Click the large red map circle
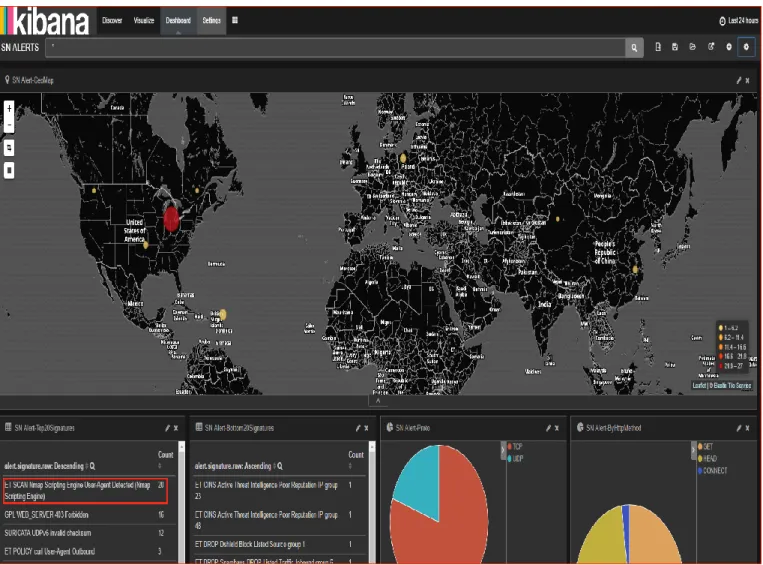763x565 pixels. [171, 219]
